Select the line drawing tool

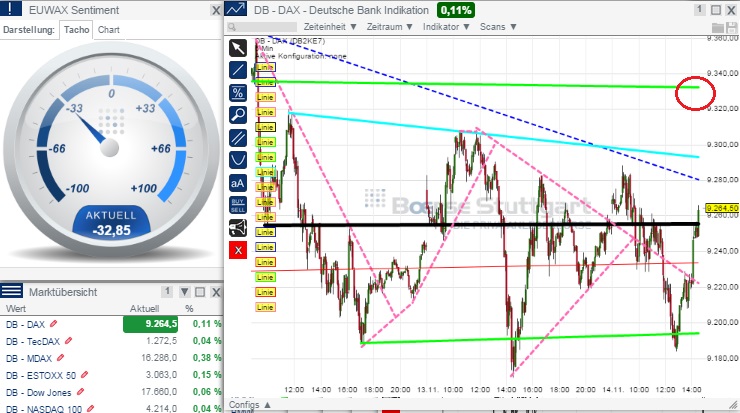(238, 70)
